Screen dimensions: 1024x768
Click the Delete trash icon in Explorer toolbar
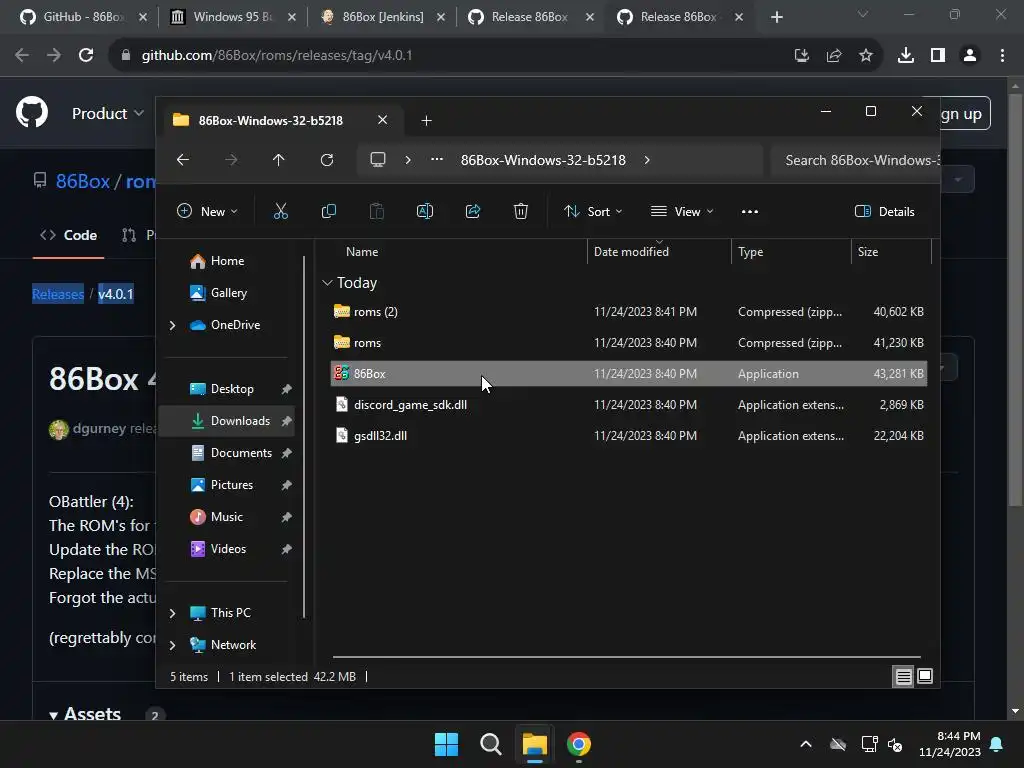tap(520, 211)
